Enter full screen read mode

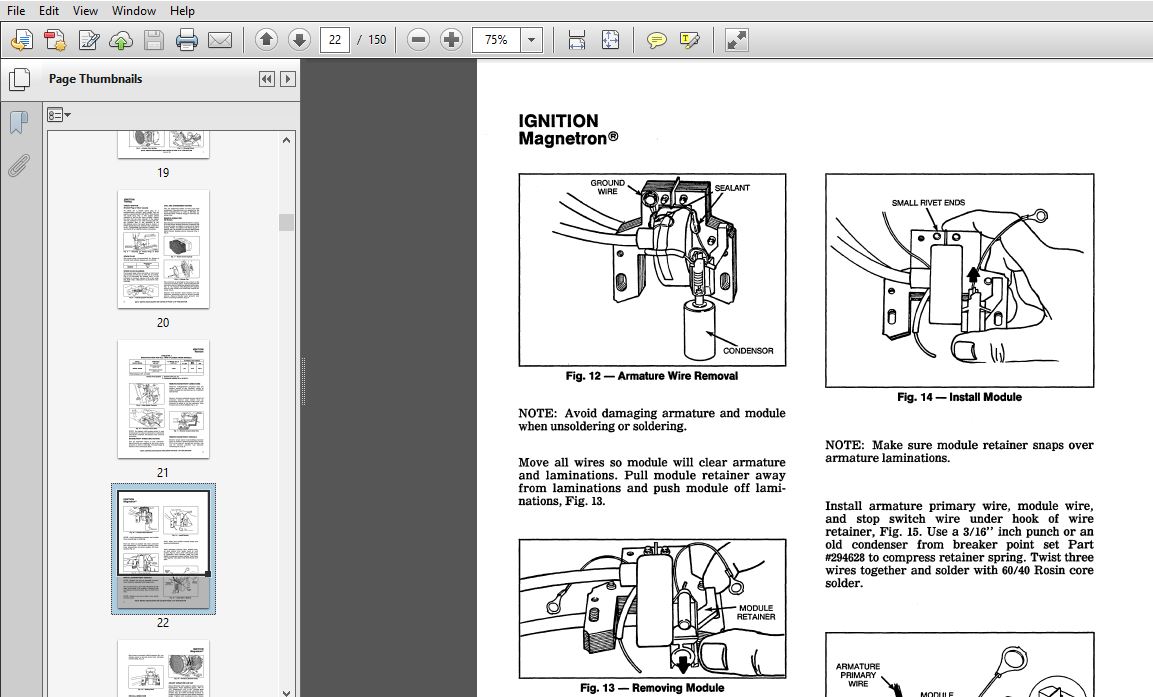click(x=736, y=40)
